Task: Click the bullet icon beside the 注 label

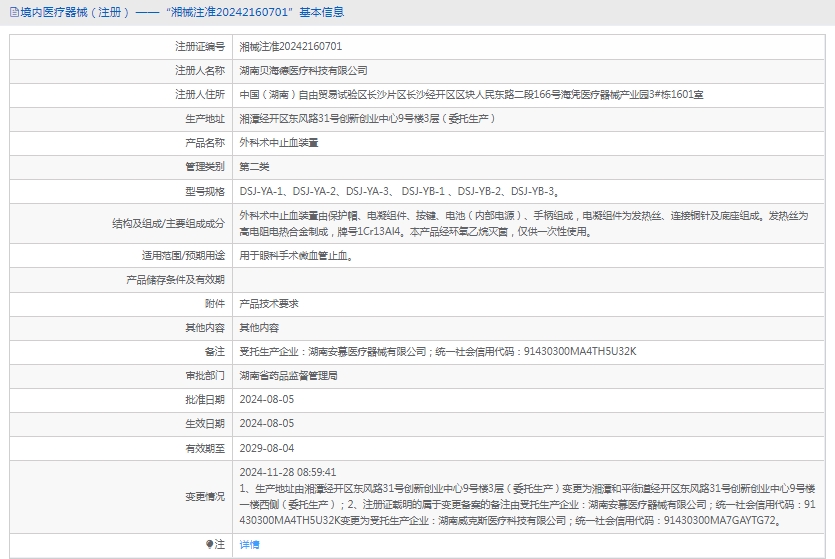Action: click(210, 545)
